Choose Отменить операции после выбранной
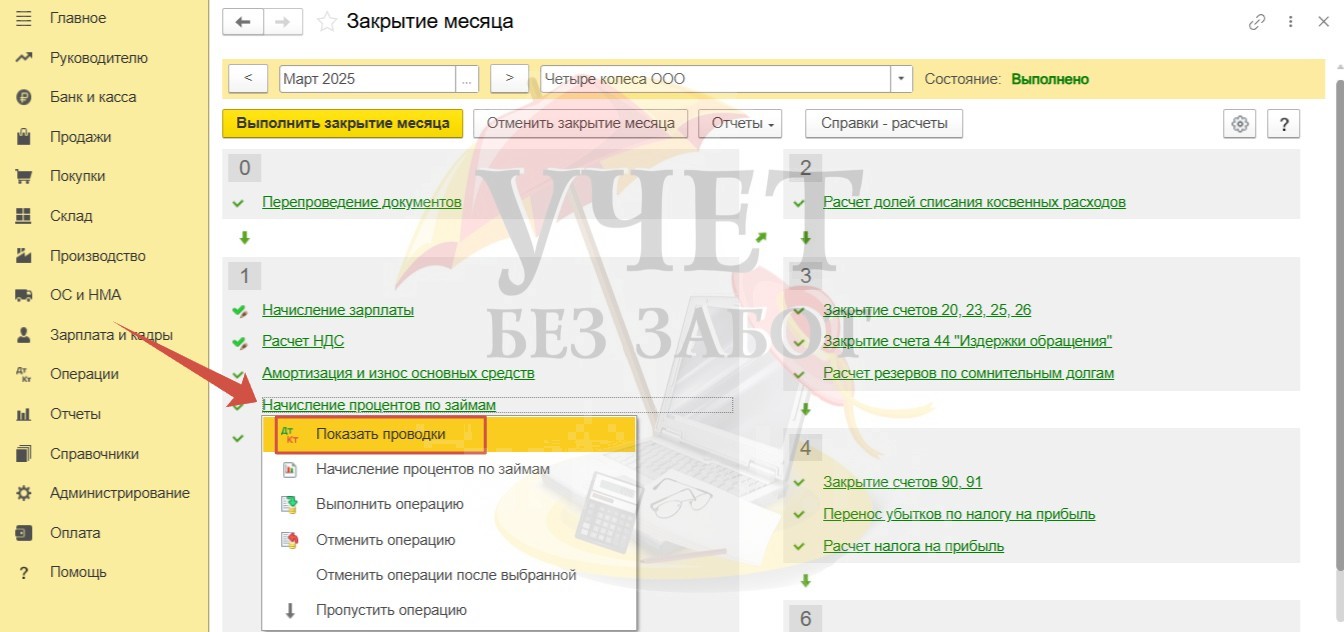 click(x=449, y=575)
